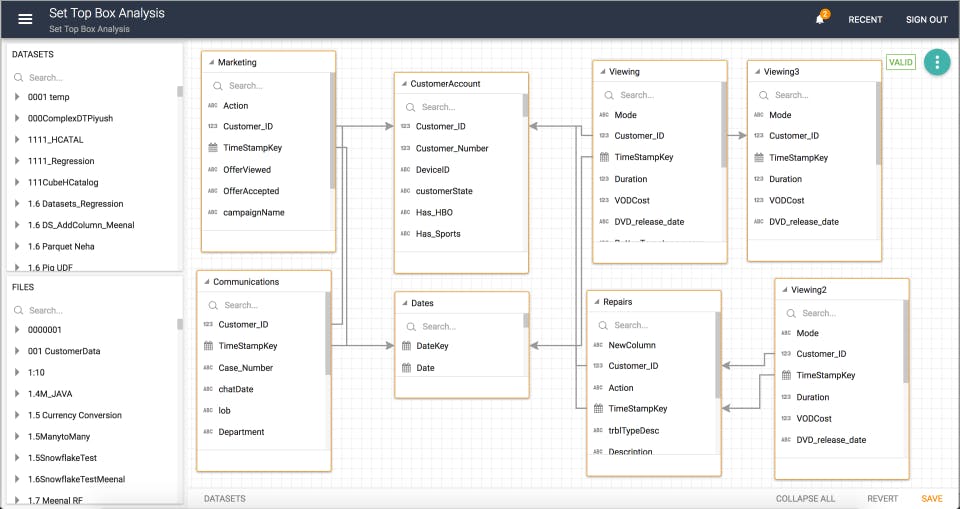Collapse the Communications table card
This screenshot has width=960, height=509.
pyautogui.click(x=206, y=282)
